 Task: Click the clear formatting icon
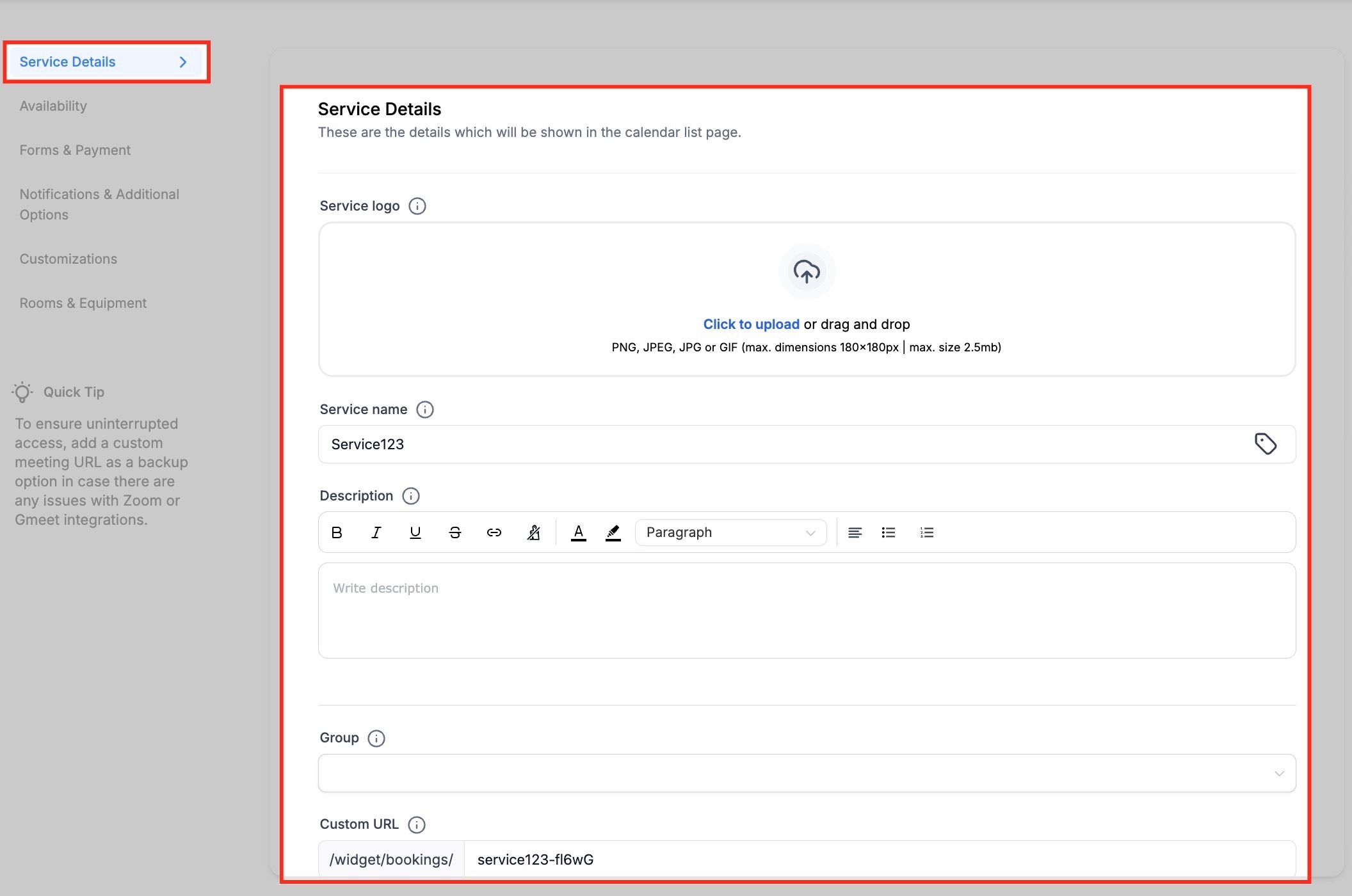533,532
